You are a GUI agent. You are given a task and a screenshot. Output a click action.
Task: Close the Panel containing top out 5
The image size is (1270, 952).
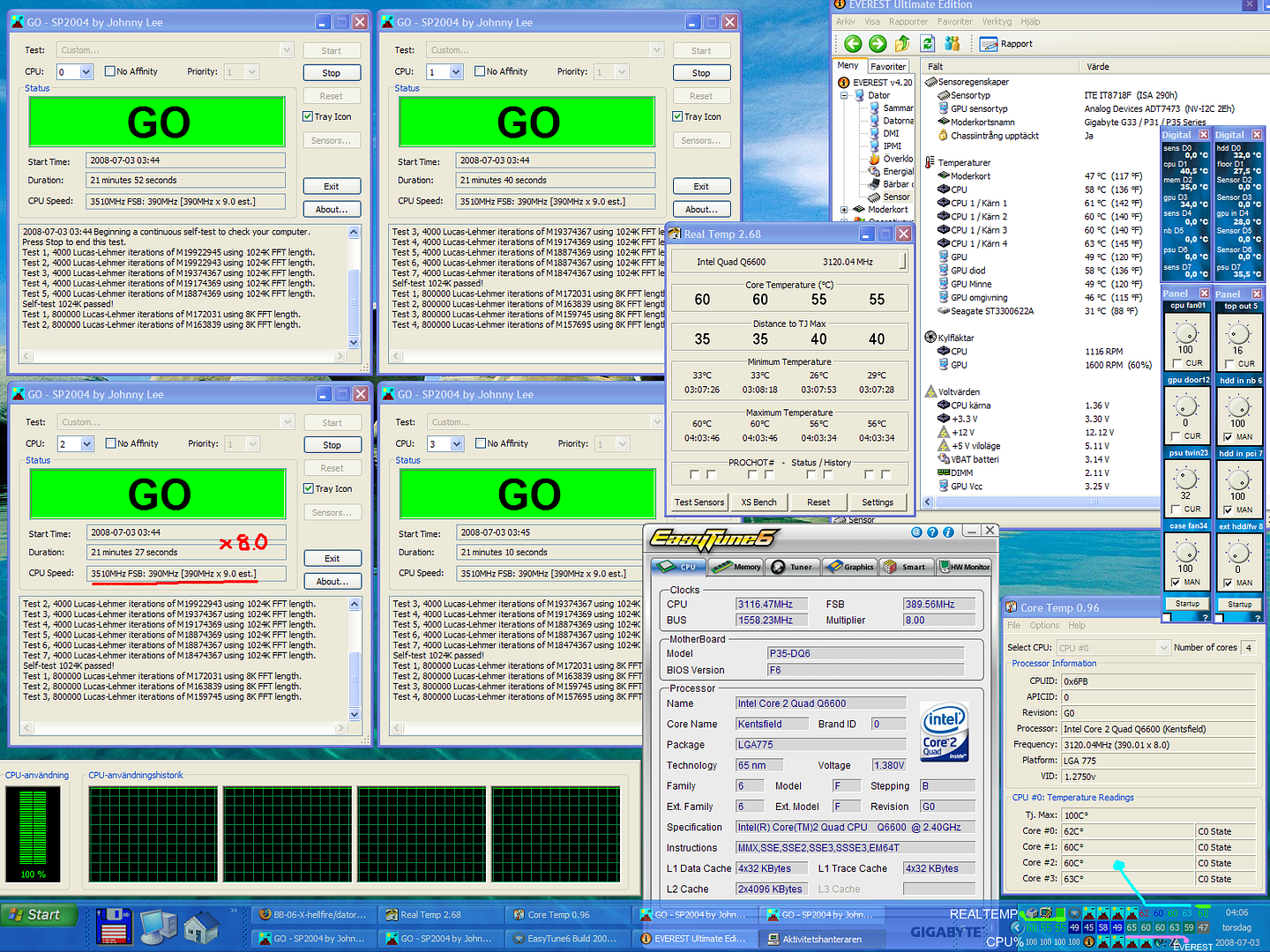pos(1257,294)
